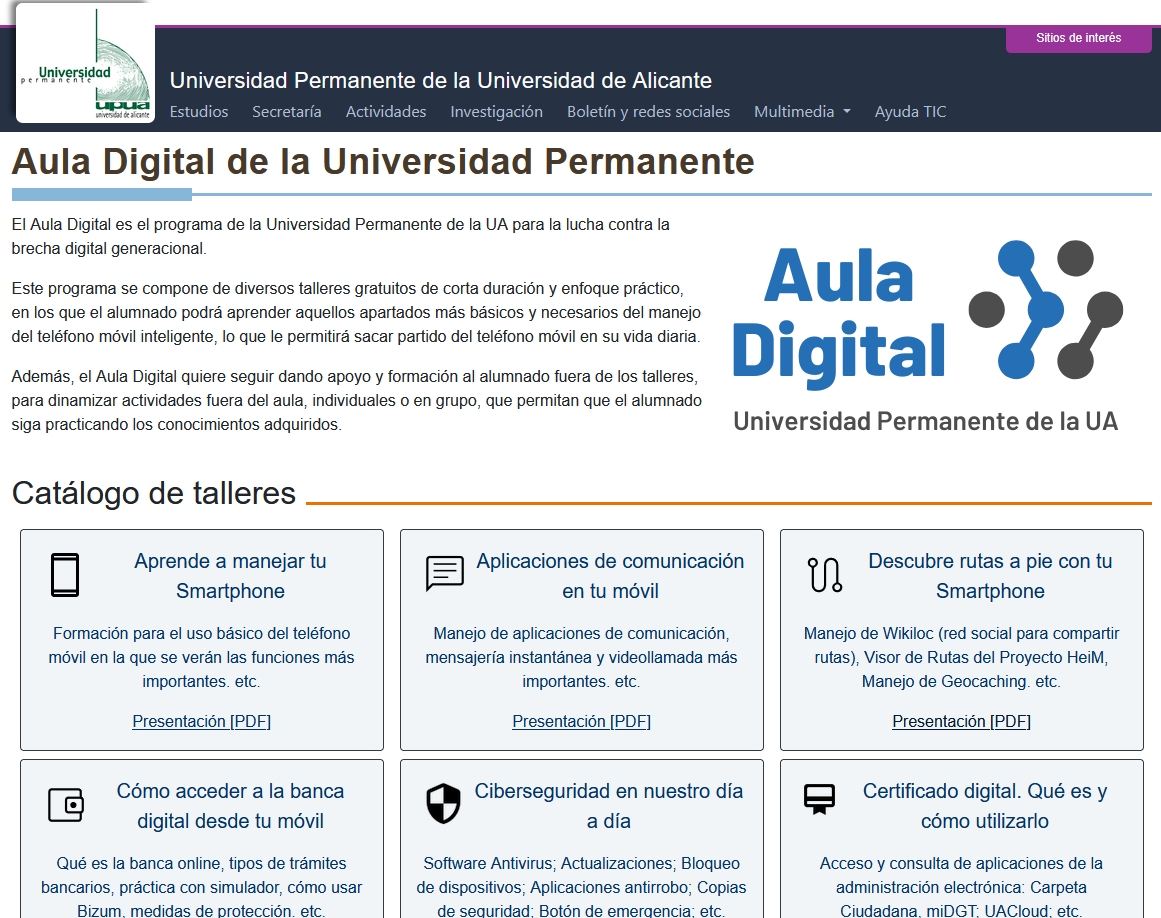Click the heading Certificado digital. Qué es y cómo utilizarlo
Viewport: 1161px width, 918px height.
985,806
